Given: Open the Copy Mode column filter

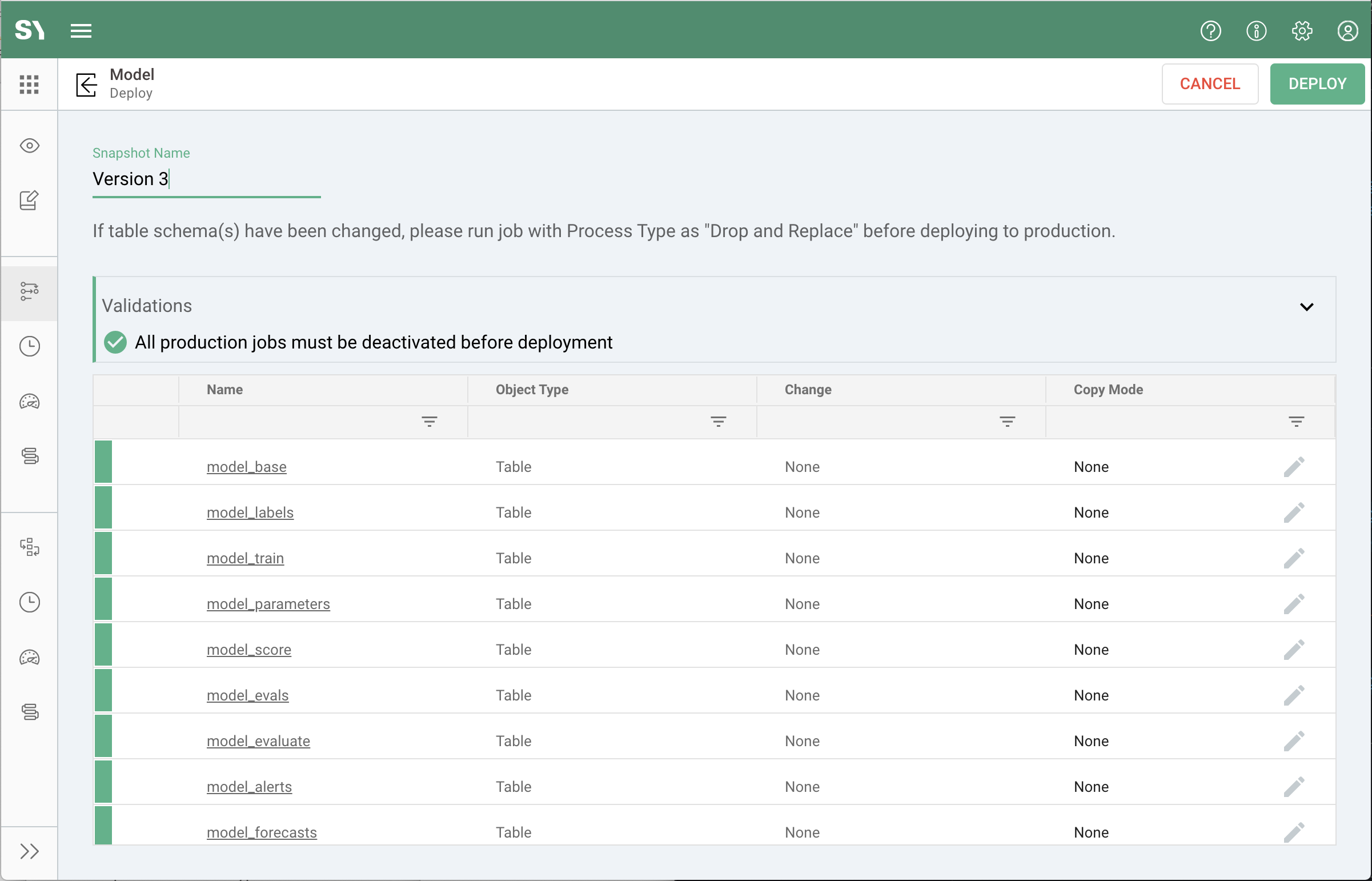Looking at the screenshot, I should pyautogui.click(x=1296, y=422).
